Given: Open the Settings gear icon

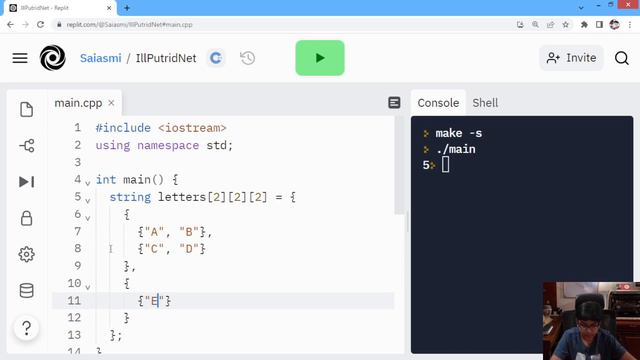Looking at the screenshot, I should 27,254.
